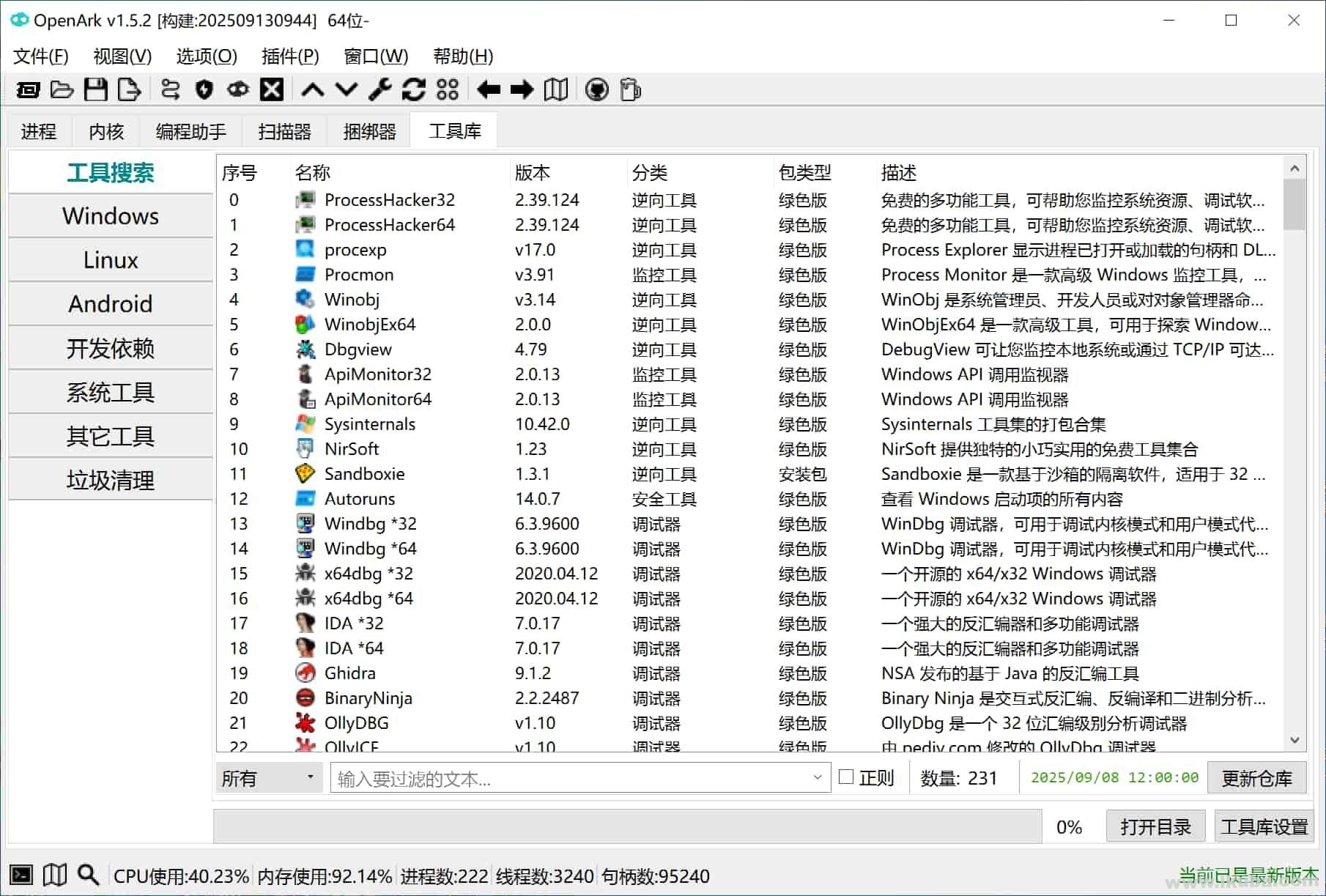Select the save toolbar icon
The height and width of the screenshot is (896, 1326).
(95, 89)
